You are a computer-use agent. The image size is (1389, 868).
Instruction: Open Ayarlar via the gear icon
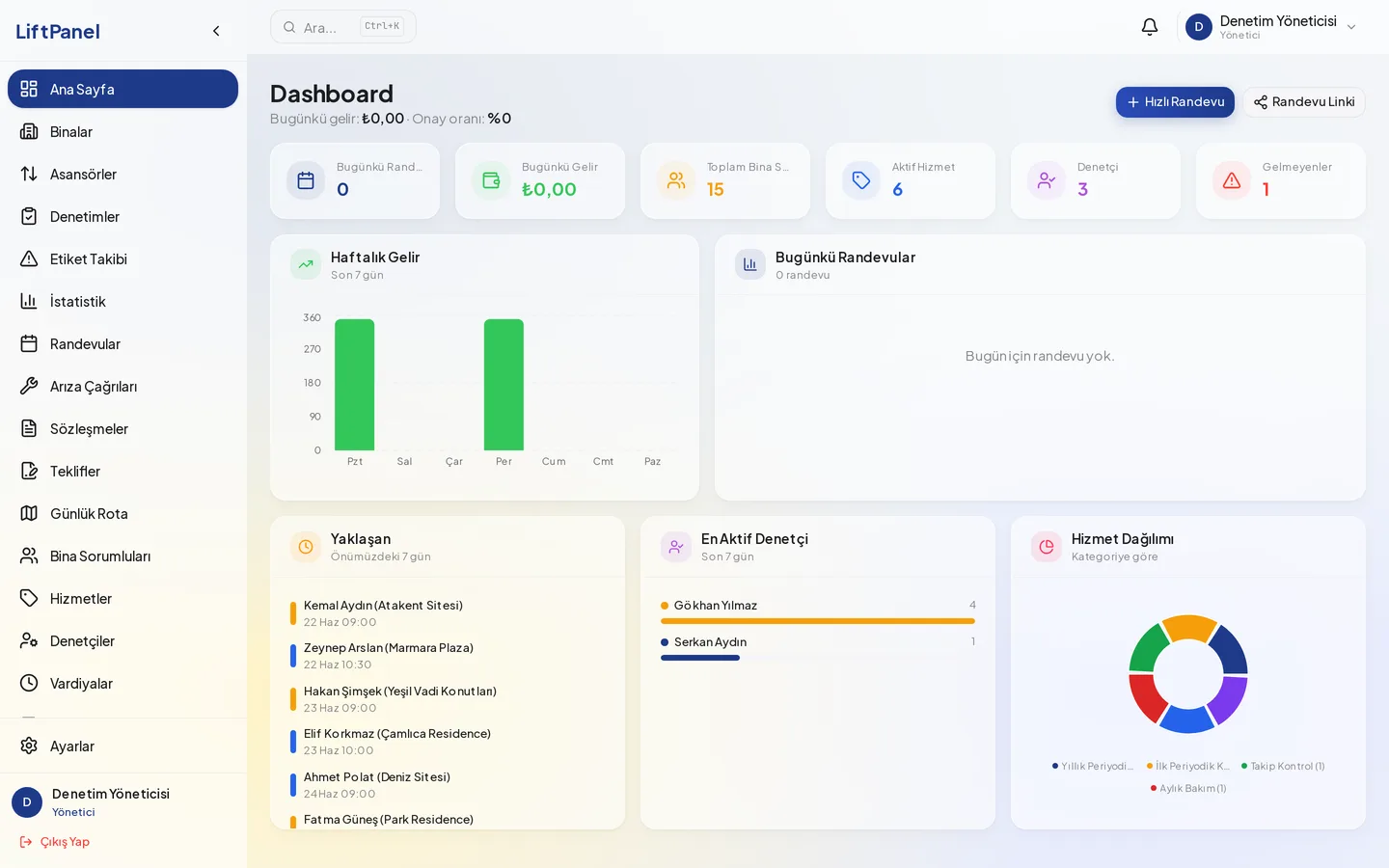(29, 746)
